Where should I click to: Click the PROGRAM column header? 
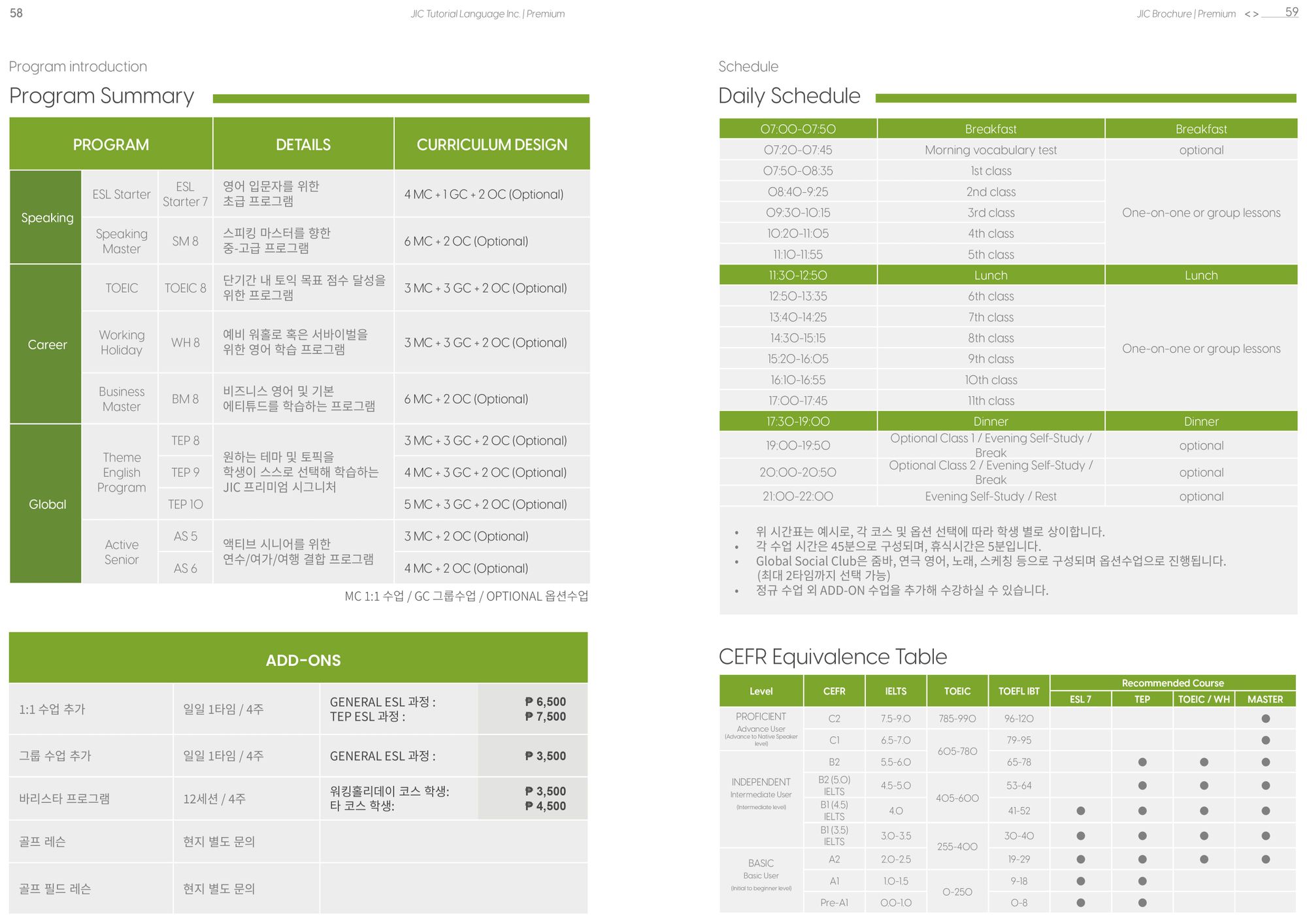[111, 144]
